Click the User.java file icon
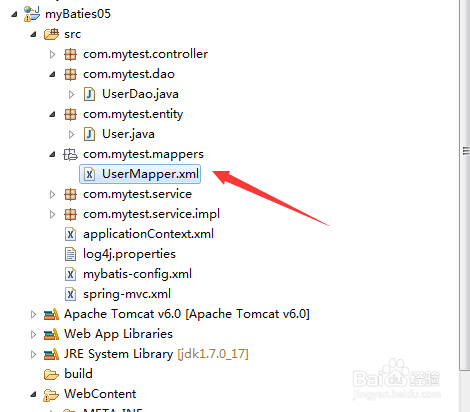 [89, 134]
